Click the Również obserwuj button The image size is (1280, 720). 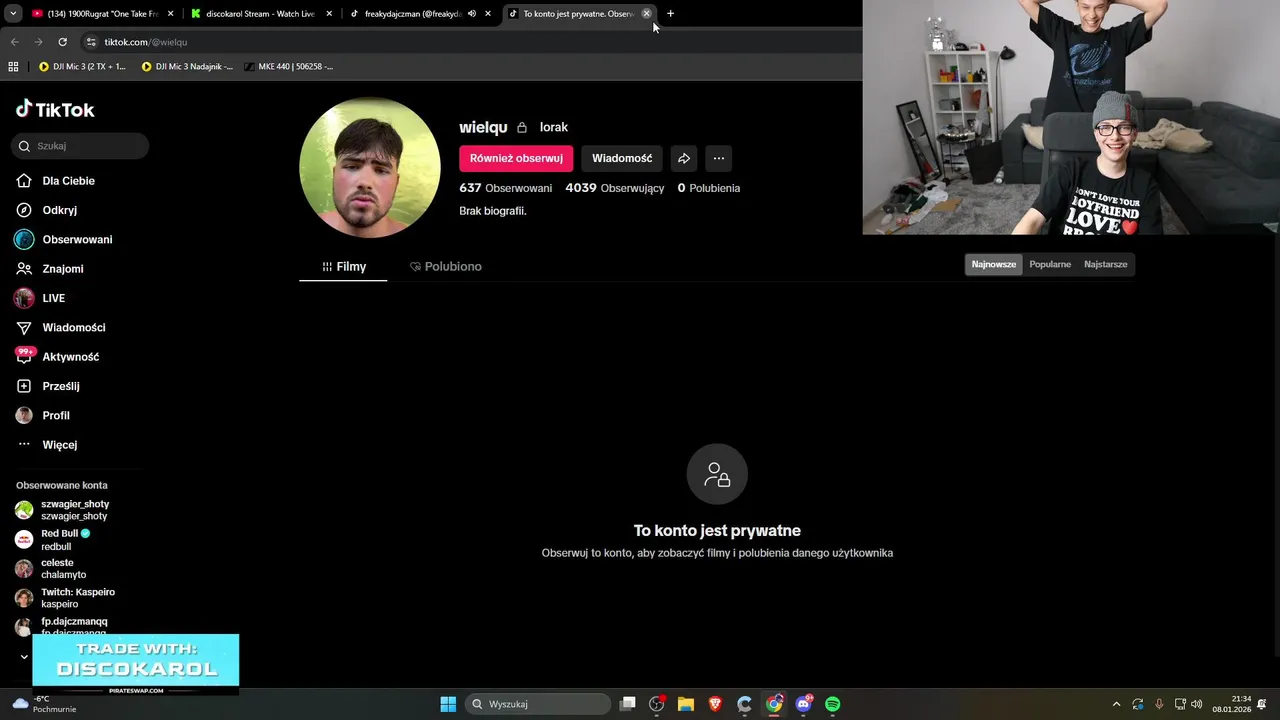516,158
